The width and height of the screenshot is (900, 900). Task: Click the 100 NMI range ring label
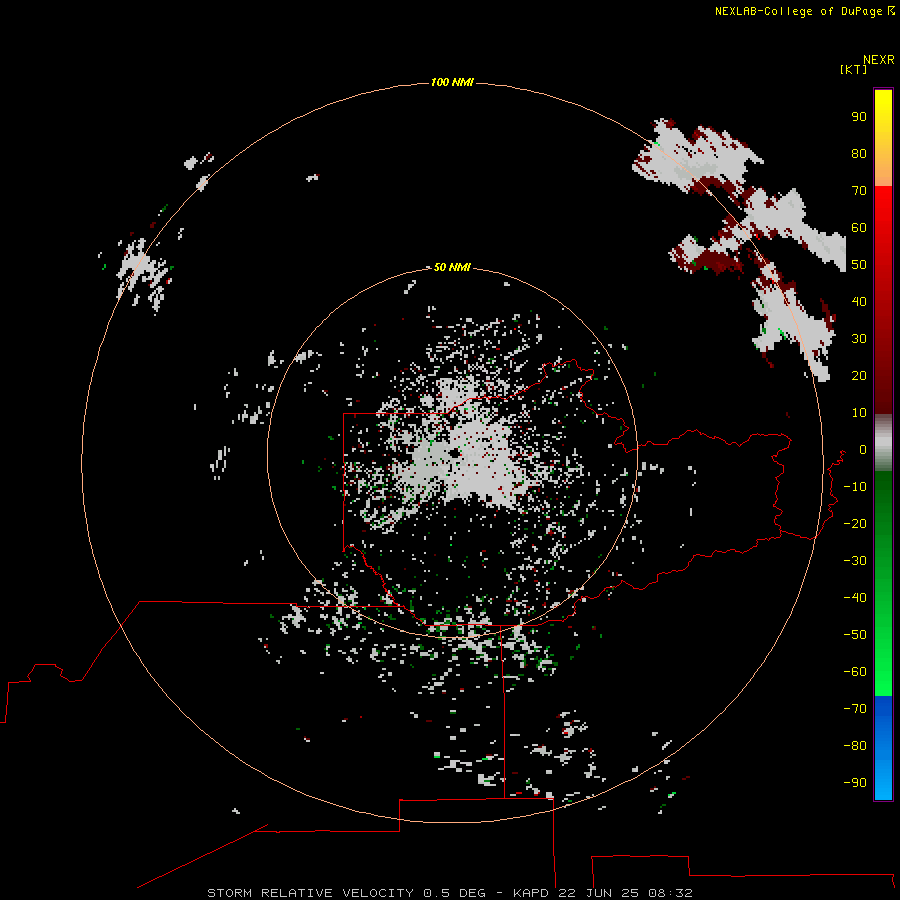coord(452,82)
